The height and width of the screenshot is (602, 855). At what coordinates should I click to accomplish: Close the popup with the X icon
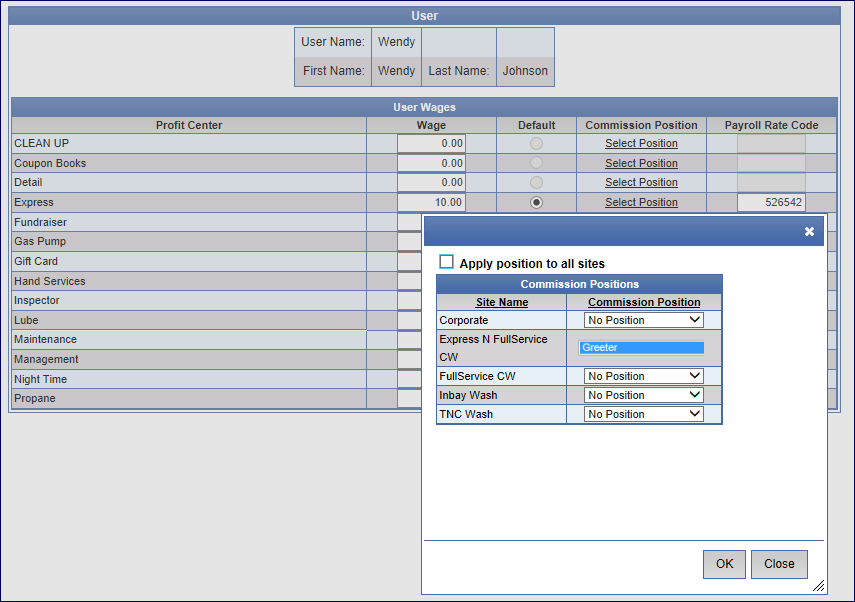point(809,231)
